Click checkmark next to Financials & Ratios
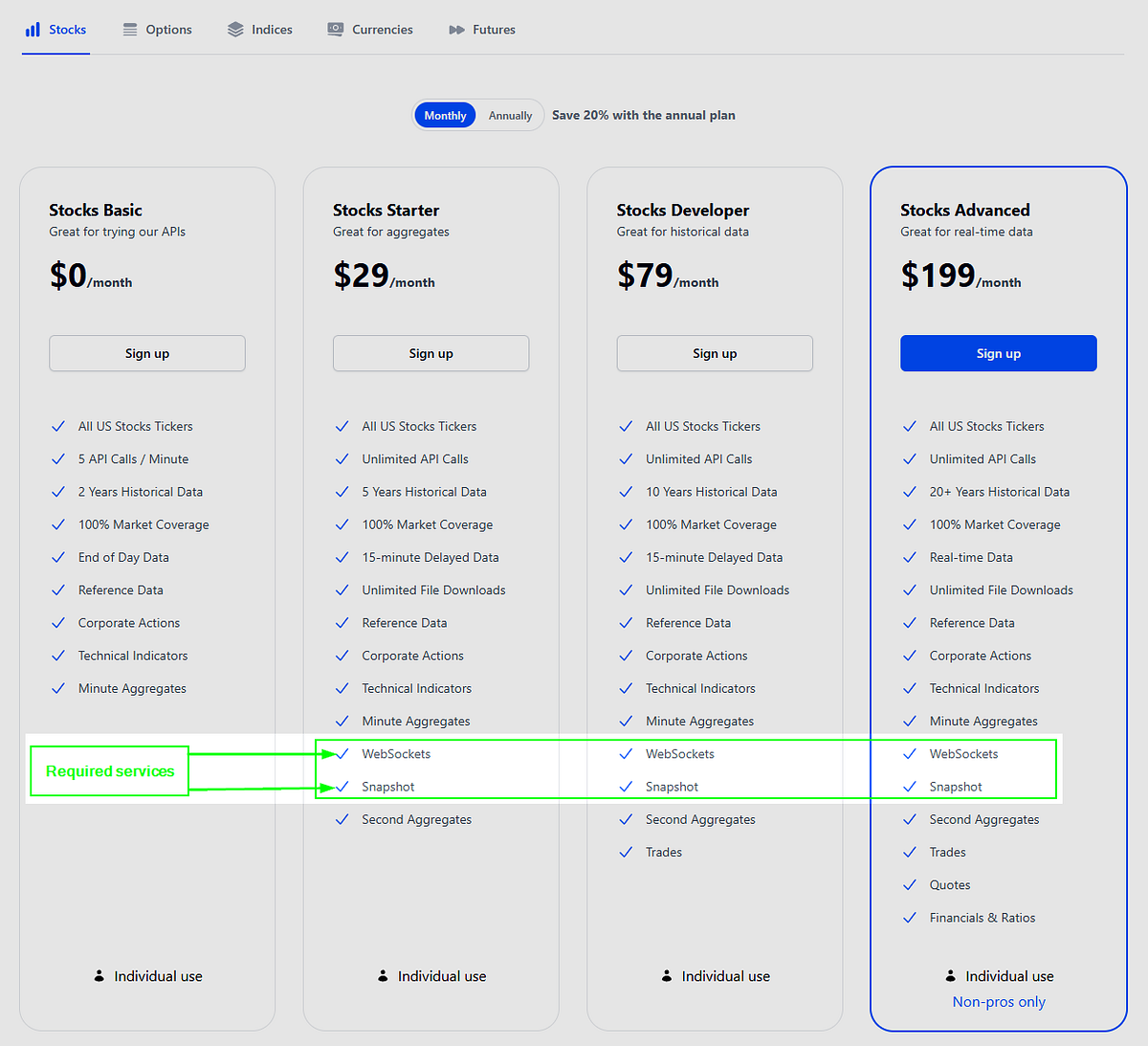Viewport: 1148px width, 1046px height. click(x=909, y=918)
